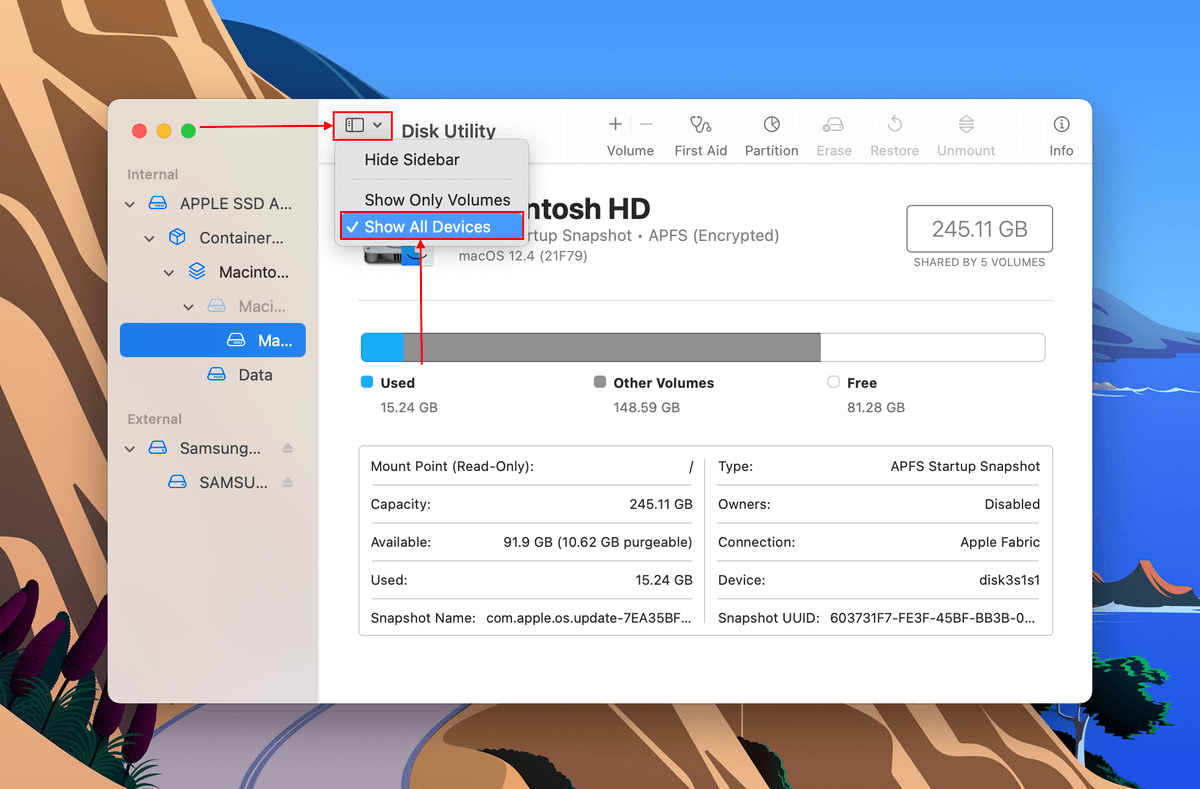Eject the Samsung... disk eject icon
Image resolution: width=1200 pixels, height=789 pixels.
tap(288, 449)
